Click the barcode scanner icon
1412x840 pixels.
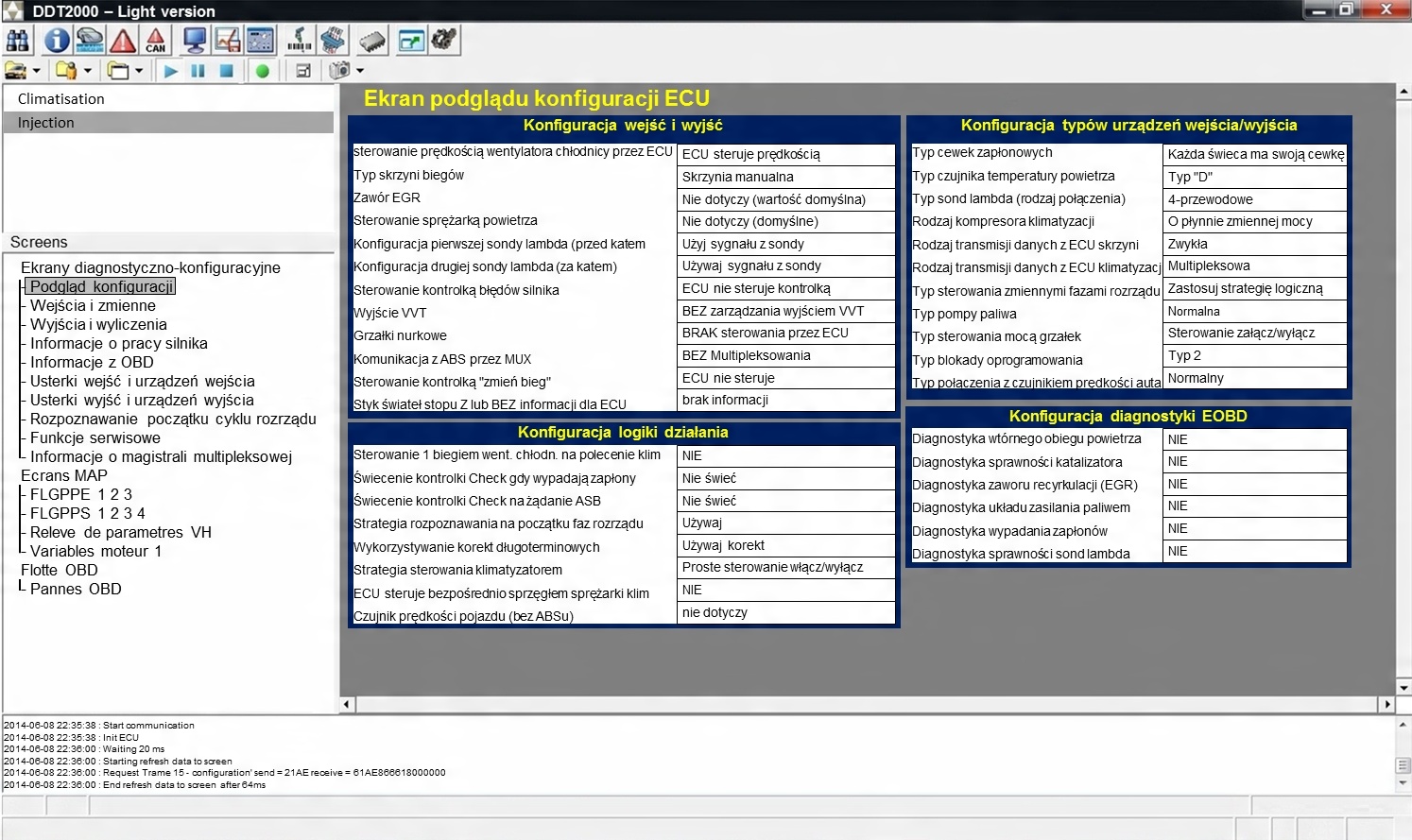pos(300,41)
